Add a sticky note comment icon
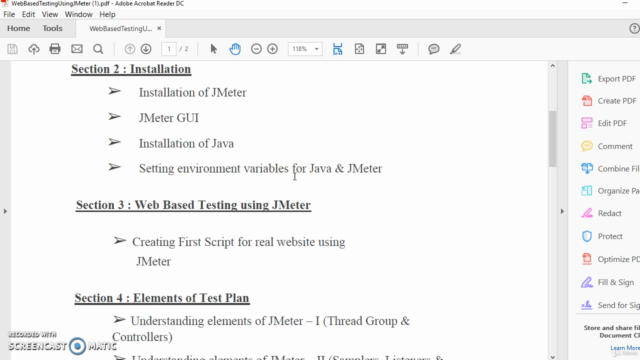640x360 pixels. [434, 49]
